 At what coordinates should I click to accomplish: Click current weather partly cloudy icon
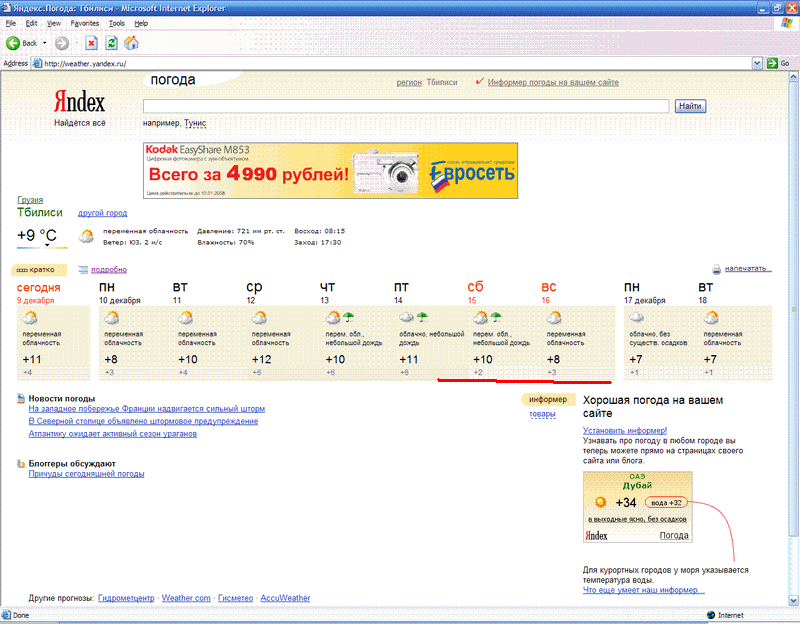tap(86, 236)
